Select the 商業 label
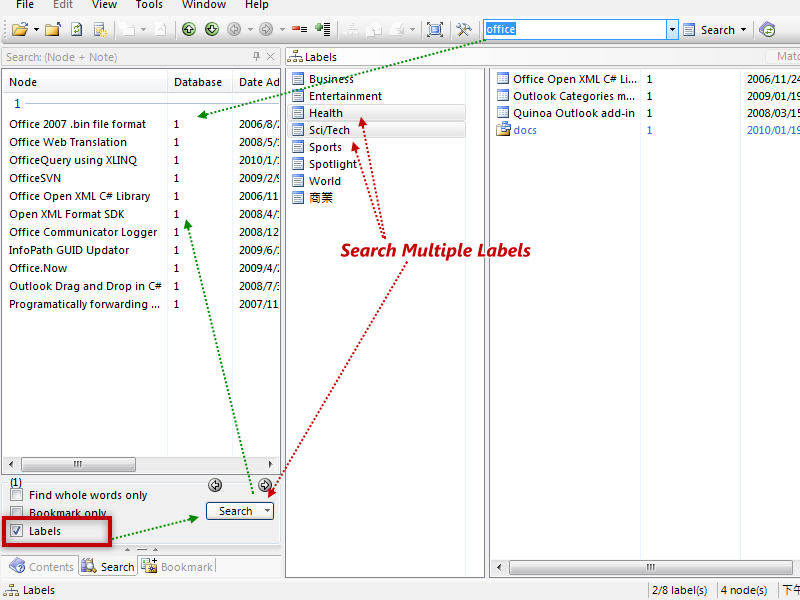 tap(321, 198)
